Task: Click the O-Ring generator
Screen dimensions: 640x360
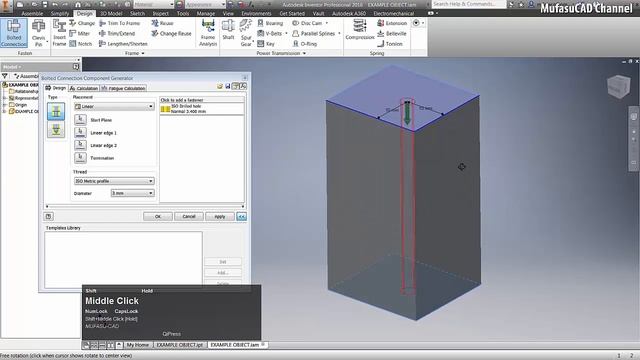Action: coord(304,44)
